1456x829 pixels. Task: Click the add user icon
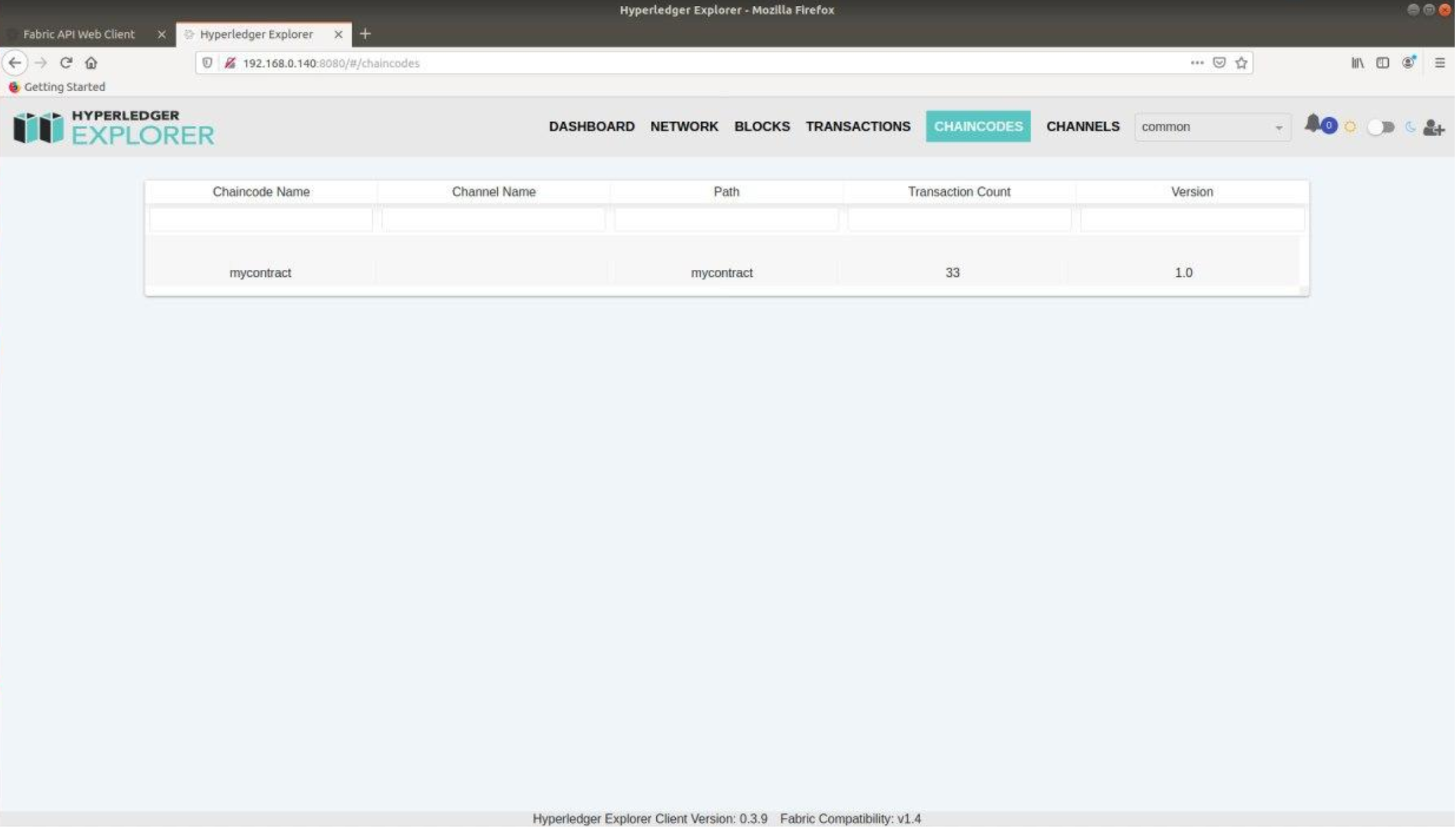click(1433, 128)
